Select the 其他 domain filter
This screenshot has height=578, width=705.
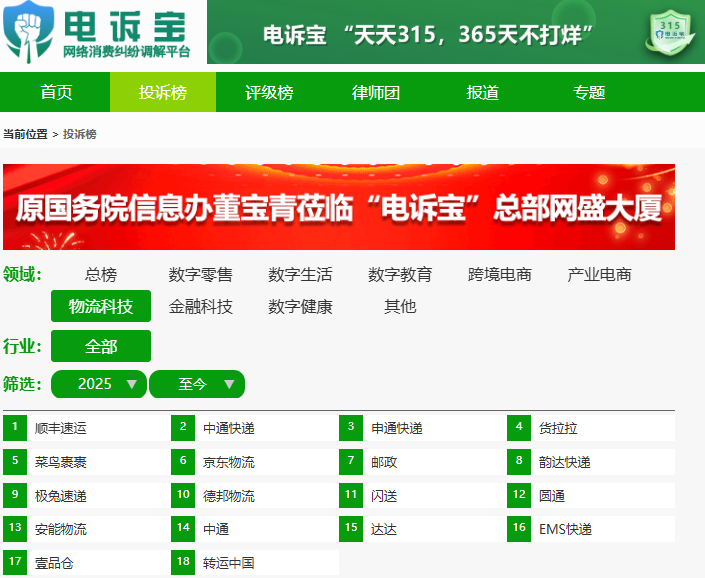coord(400,307)
